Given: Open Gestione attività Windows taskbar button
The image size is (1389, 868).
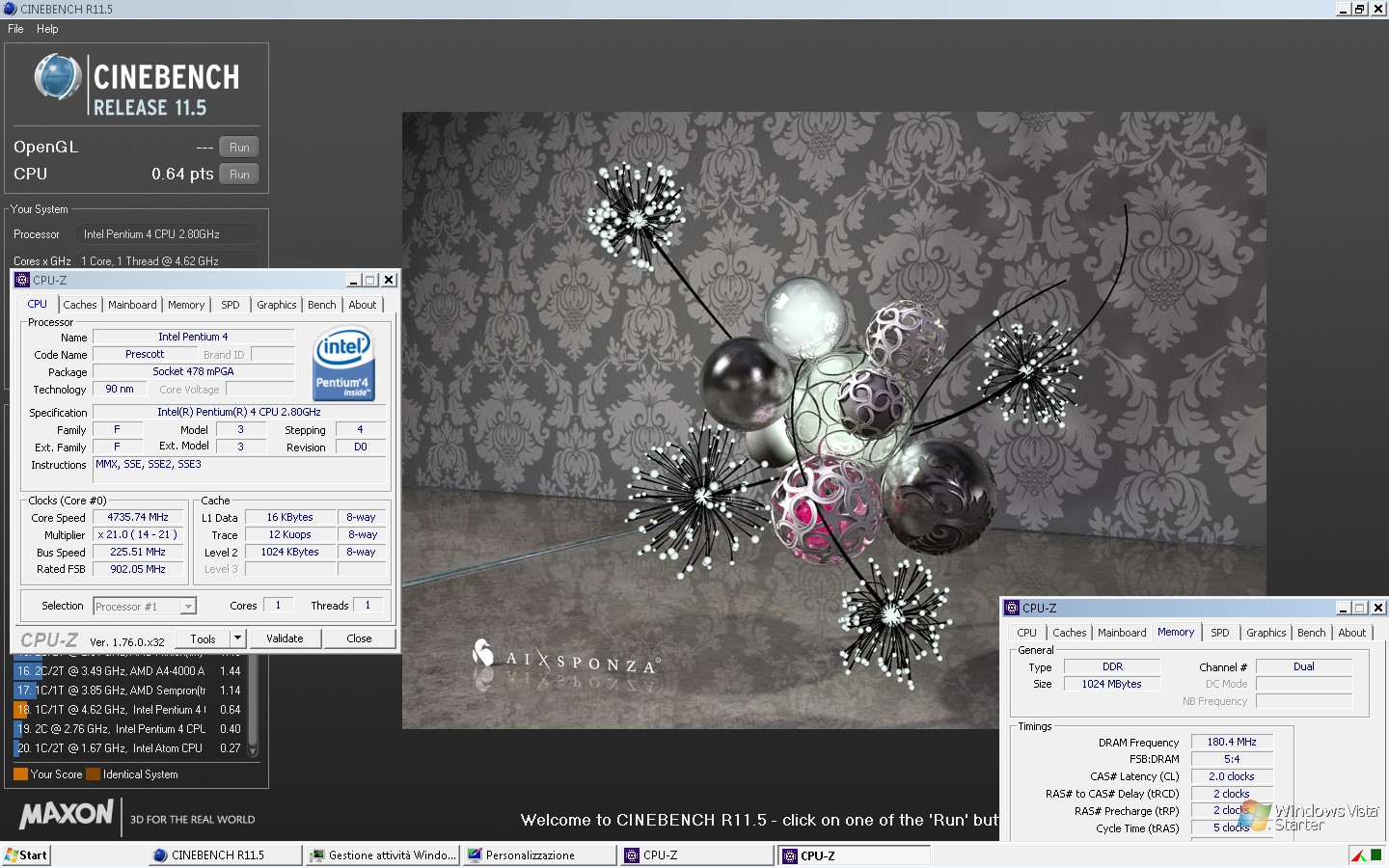Looking at the screenshot, I should [x=383, y=855].
